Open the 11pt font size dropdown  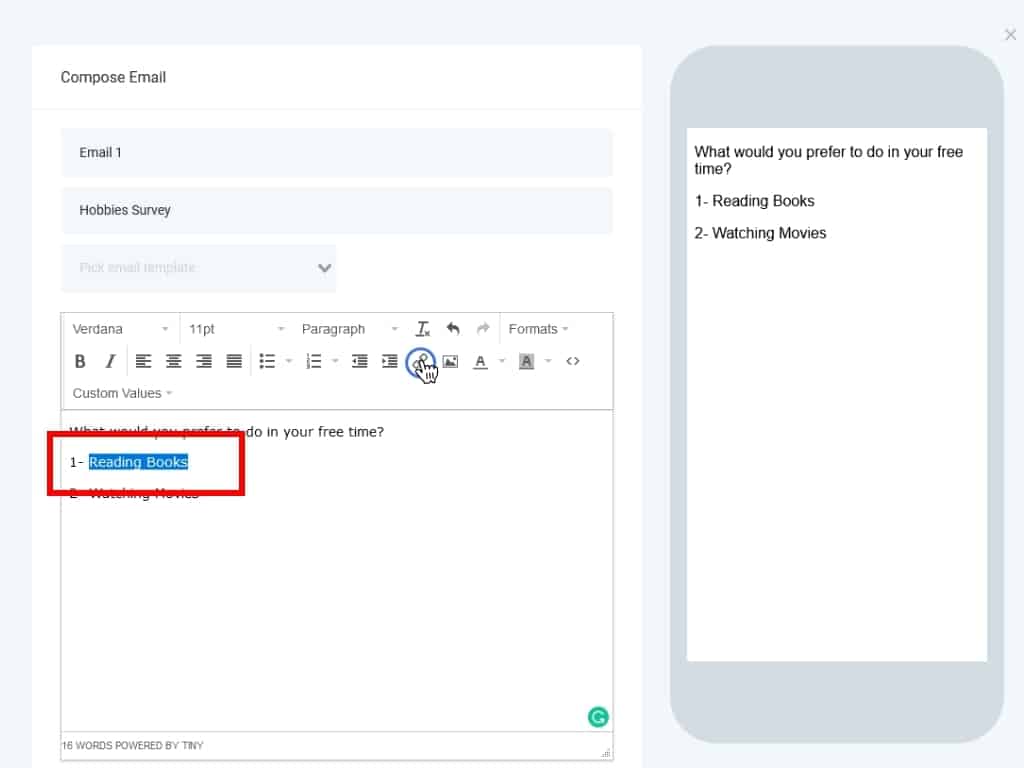click(236, 329)
